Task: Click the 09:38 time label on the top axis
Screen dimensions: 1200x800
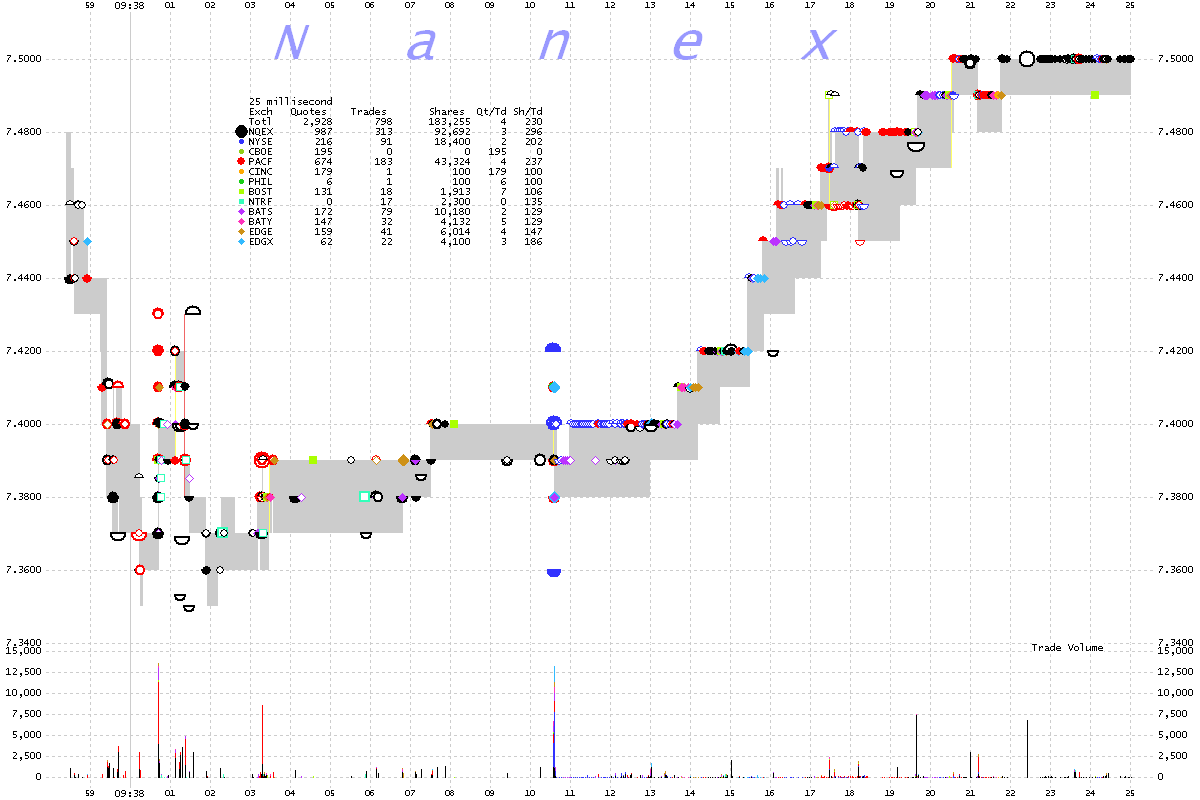Action: click(129, 5)
